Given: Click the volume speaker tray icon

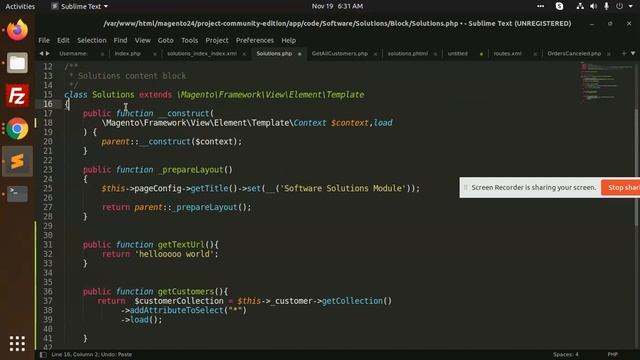Looking at the screenshot, I should point(593,6).
